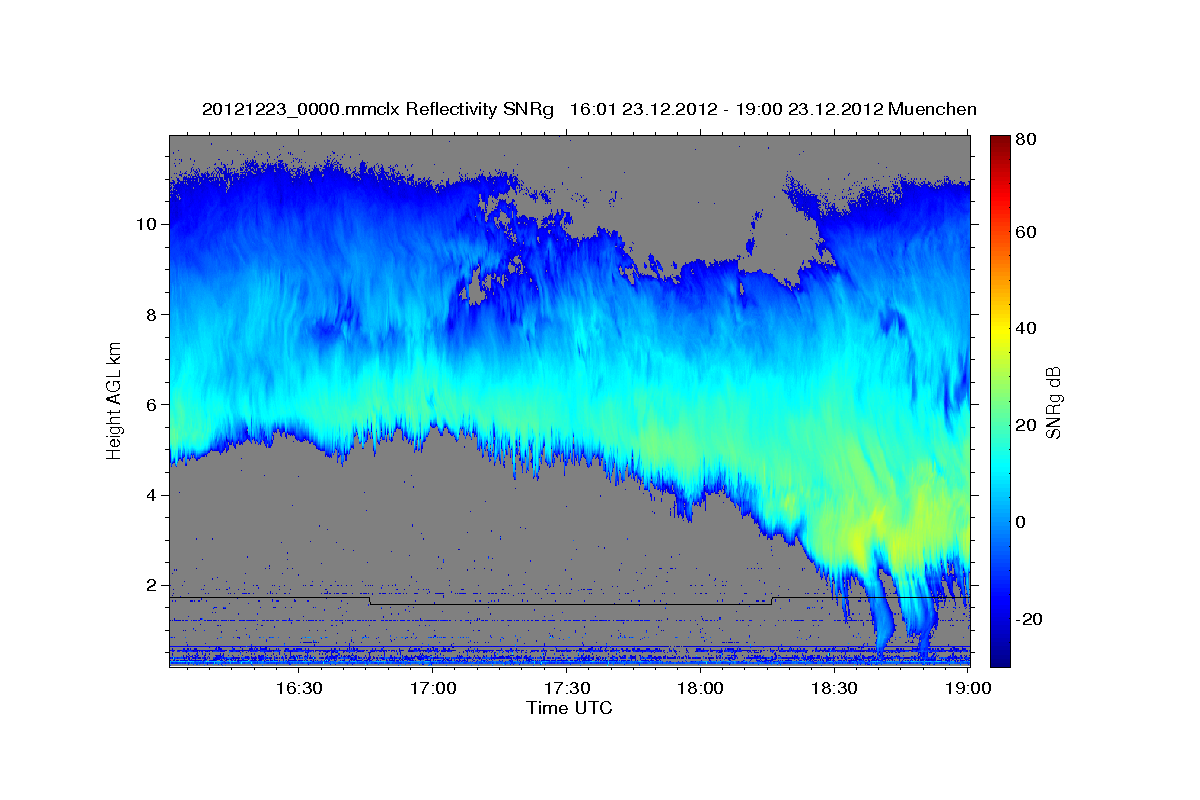The height and width of the screenshot is (800, 1200).
Task: Click the '17:30' time axis label
Action: (x=567, y=688)
